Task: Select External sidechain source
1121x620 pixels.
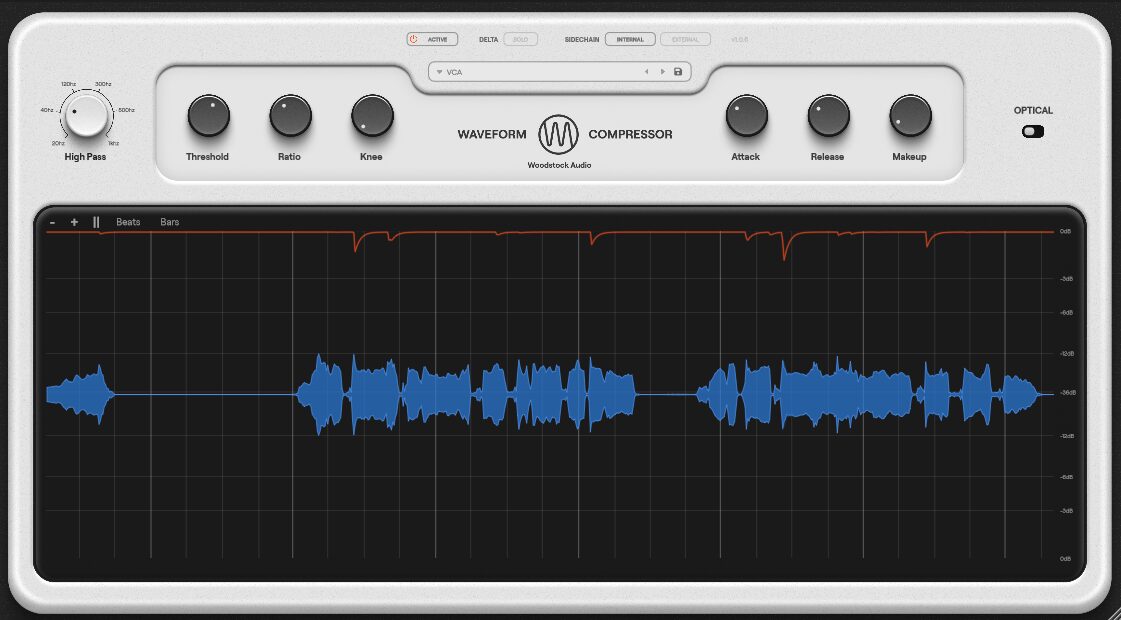Action: coord(685,40)
